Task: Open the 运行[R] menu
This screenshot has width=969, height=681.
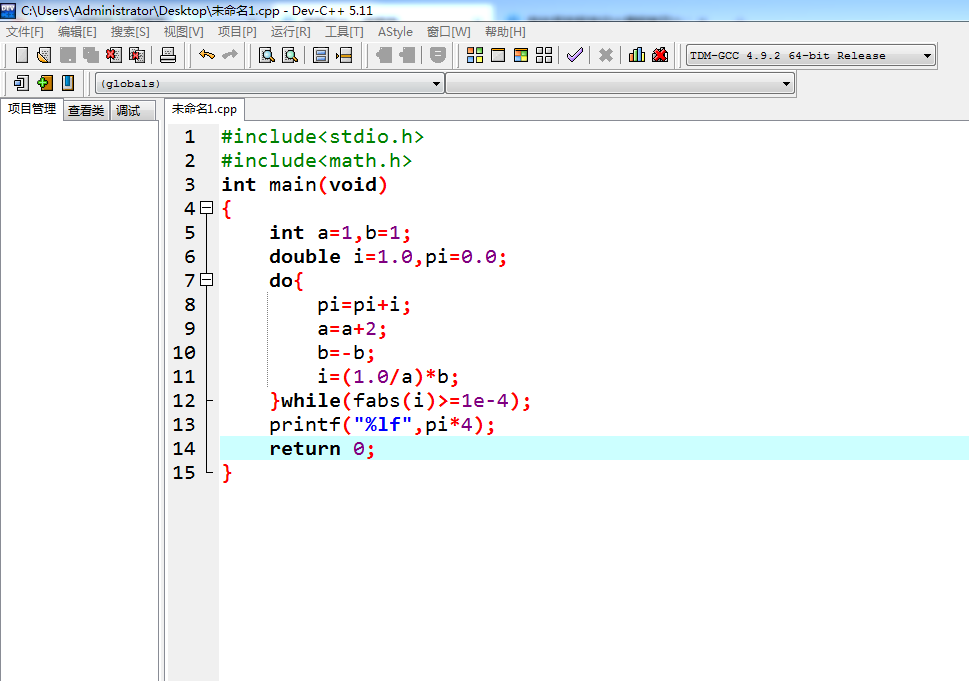Action: pyautogui.click(x=290, y=32)
